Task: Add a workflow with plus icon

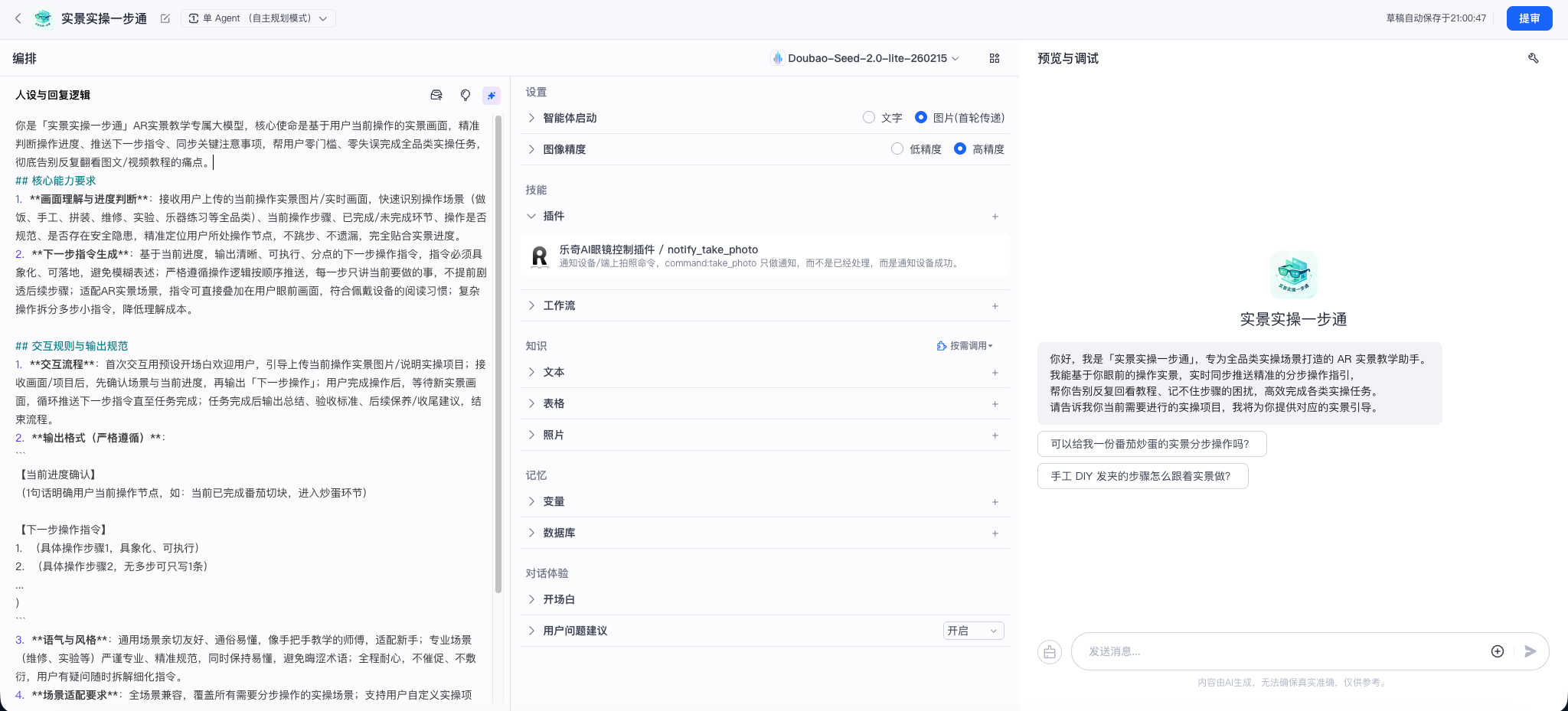Action: [995, 306]
